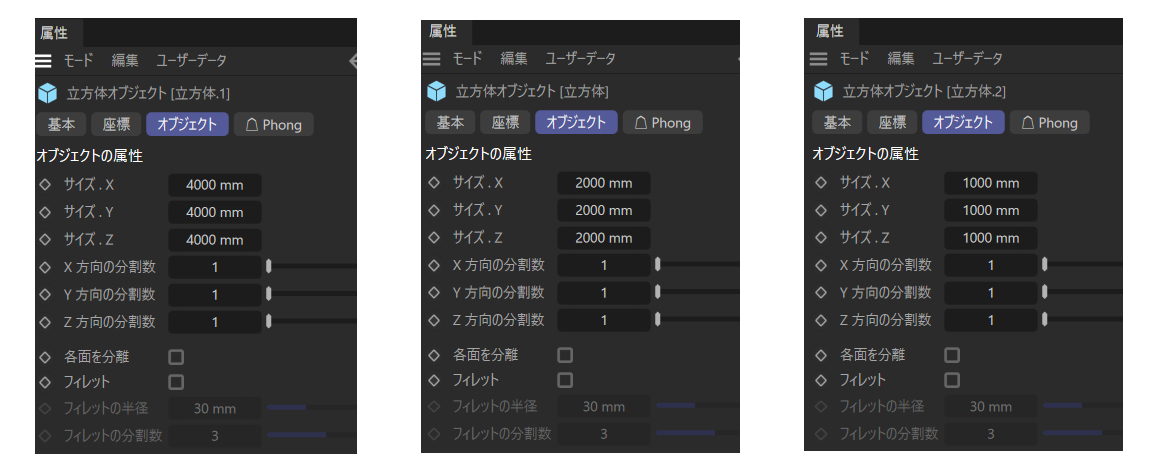
Task: Click Y方向の分割数 slider in 立方体.1 panel
Action: 312,295
